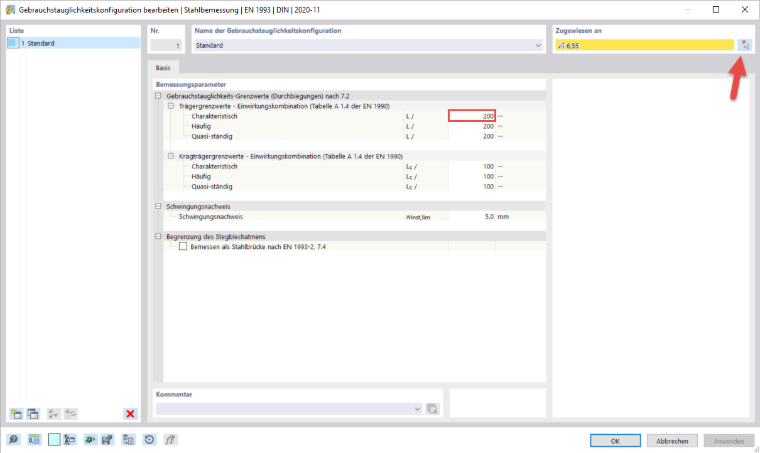Select 1 Standard in the Liste

[74, 43]
